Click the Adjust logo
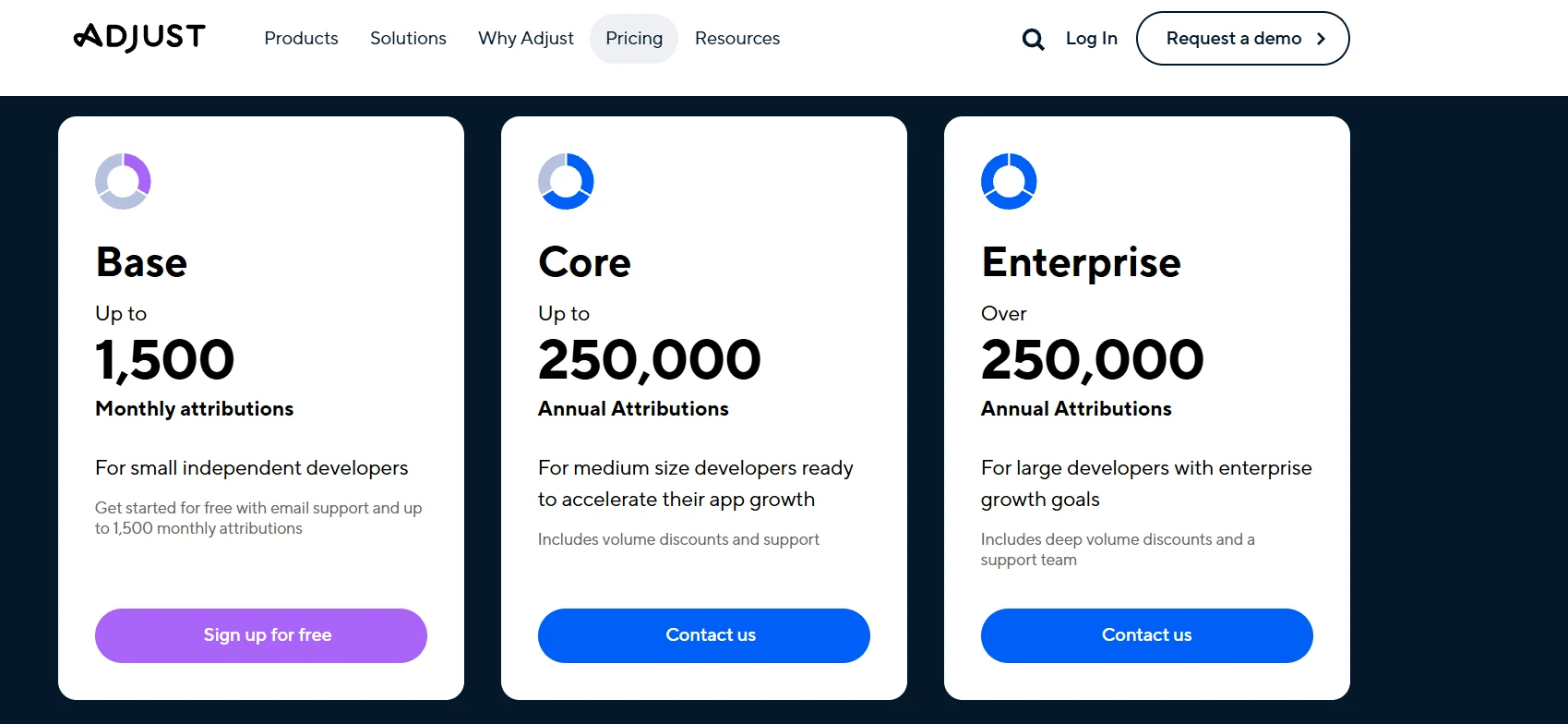1568x724 pixels. (x=139, y=38)
